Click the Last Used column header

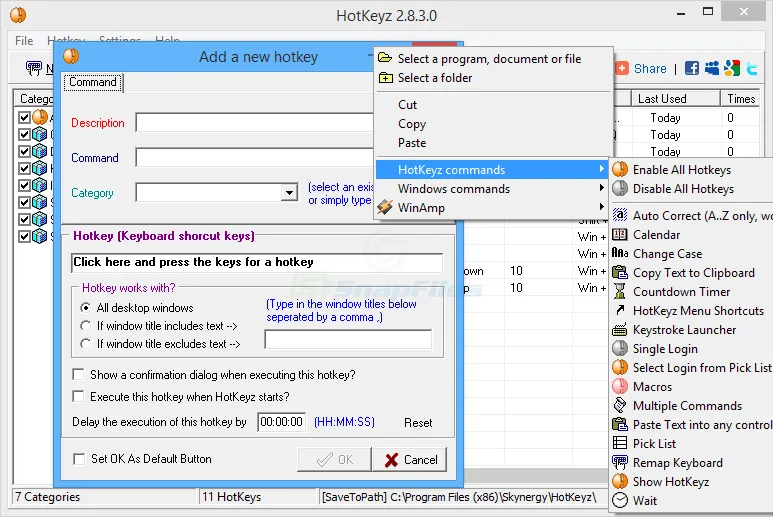point(675,99)
